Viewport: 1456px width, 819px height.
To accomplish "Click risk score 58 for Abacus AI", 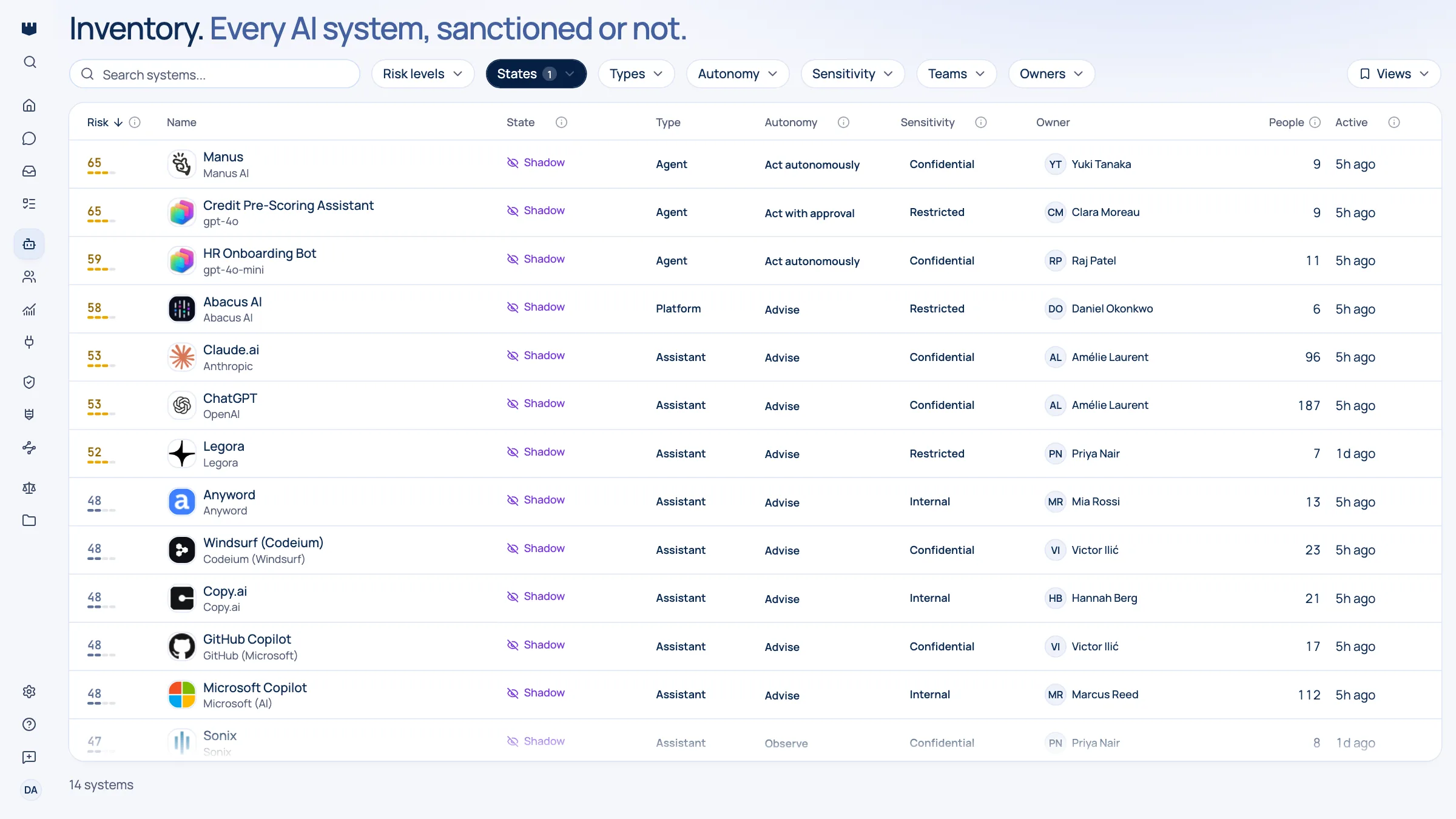I will [x=95, y=308].
